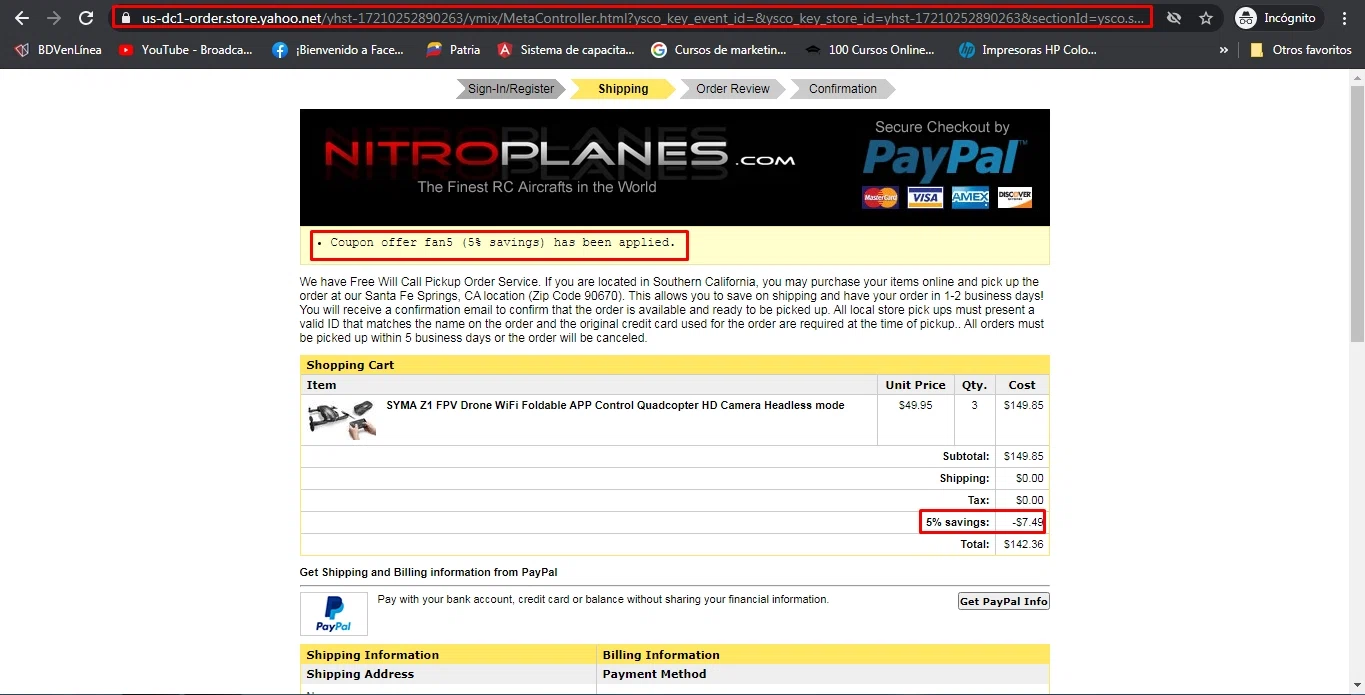Click the Billing Information header
Image resolution: width=1365 pixels, height=695 pixels.
[823, 655]
